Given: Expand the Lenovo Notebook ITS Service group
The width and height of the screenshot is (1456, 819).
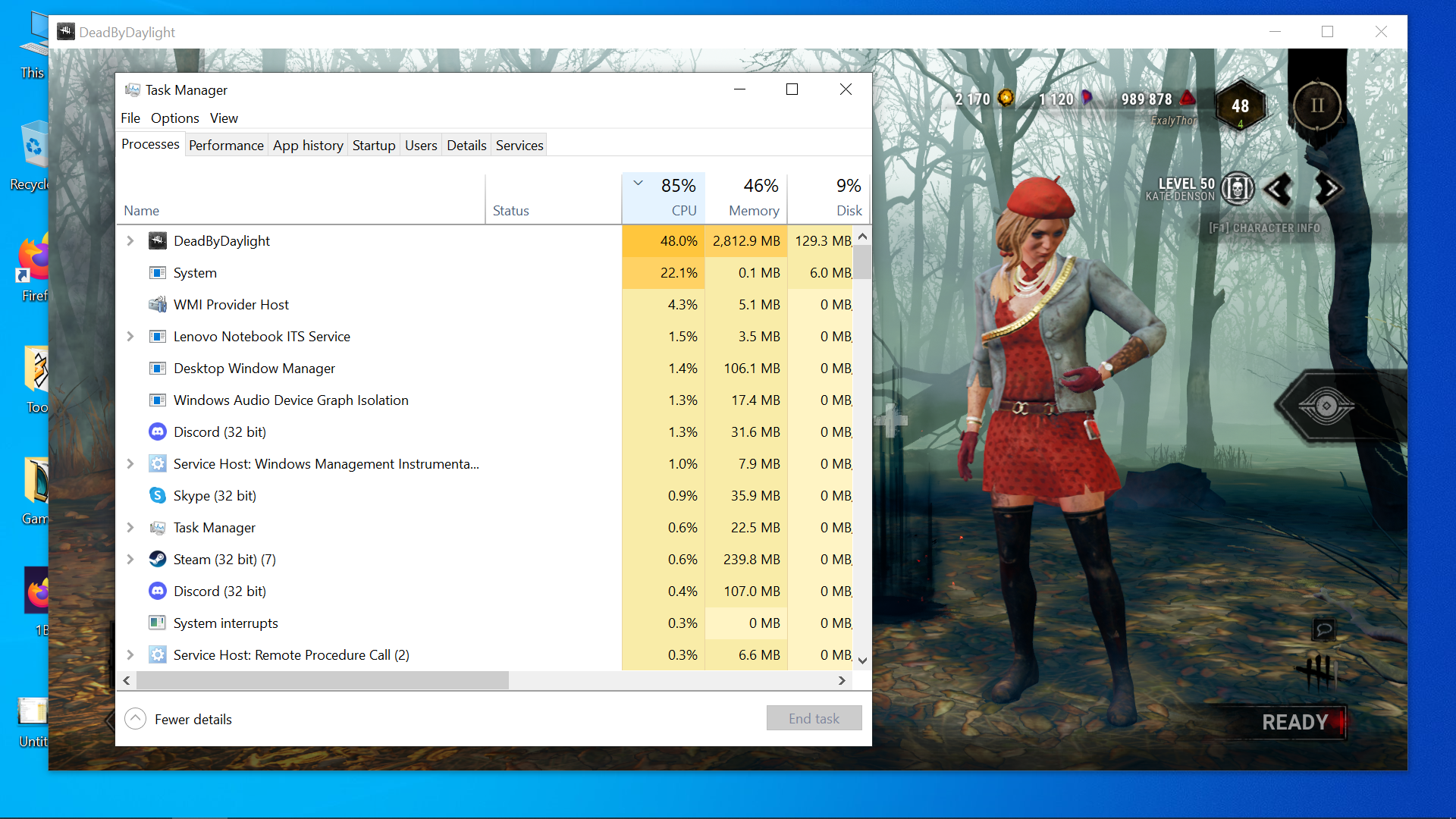Looking at the screenshot, I should tap(130, 337).
